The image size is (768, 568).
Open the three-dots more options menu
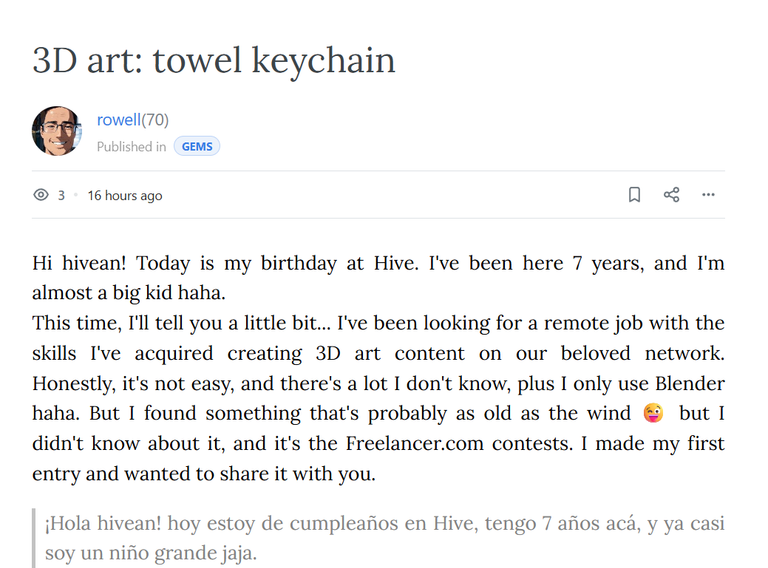pos(708,195)
